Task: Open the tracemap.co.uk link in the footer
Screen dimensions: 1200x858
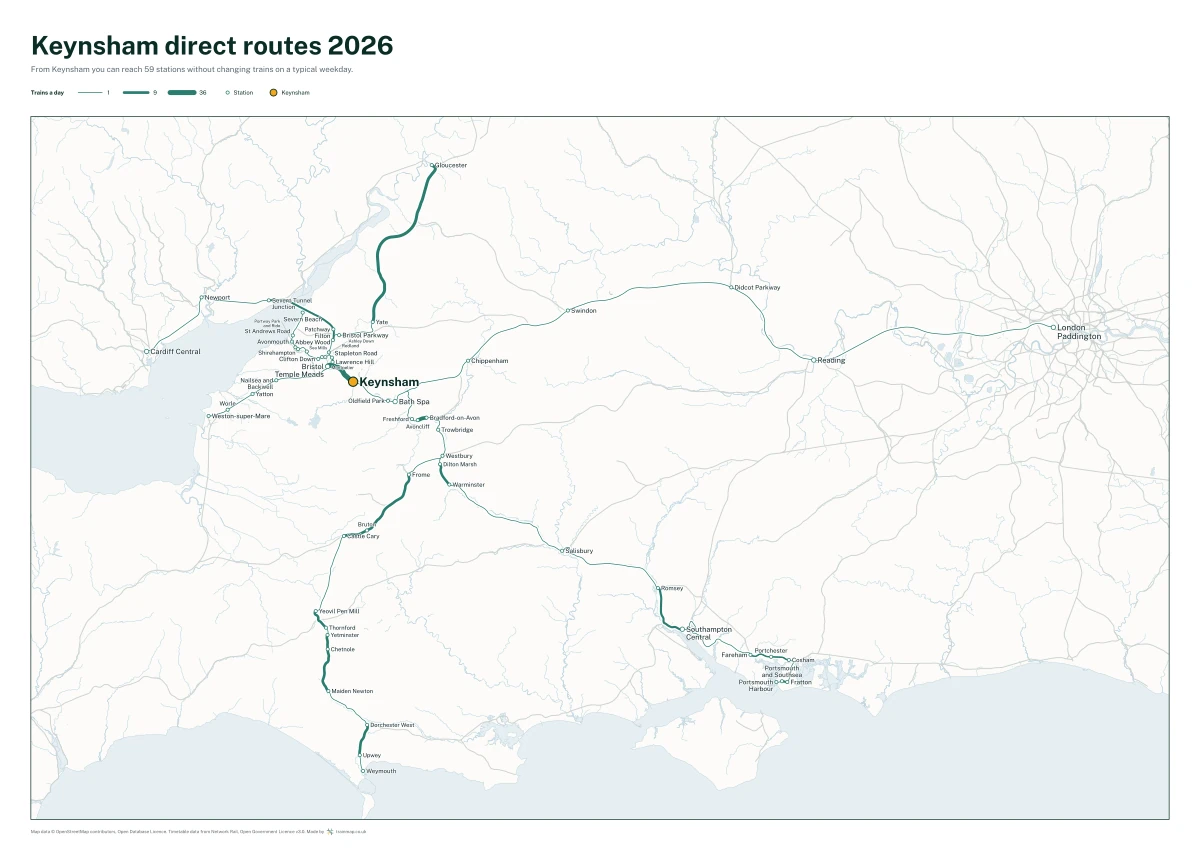Action: [351, 830]
